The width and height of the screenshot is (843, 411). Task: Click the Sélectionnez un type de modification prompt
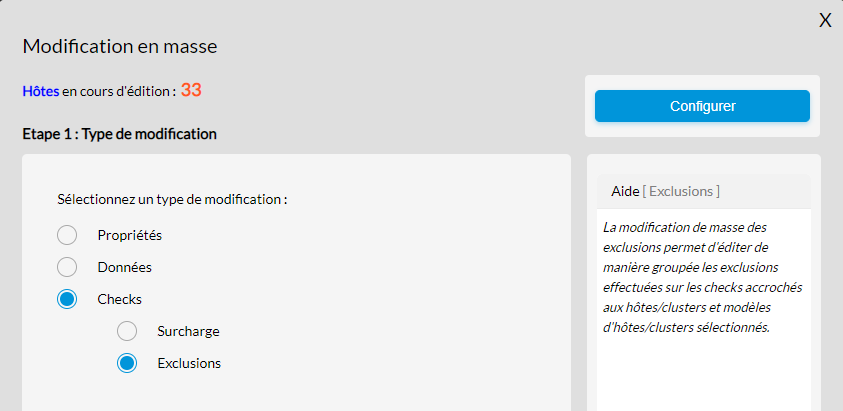(172, 199)
